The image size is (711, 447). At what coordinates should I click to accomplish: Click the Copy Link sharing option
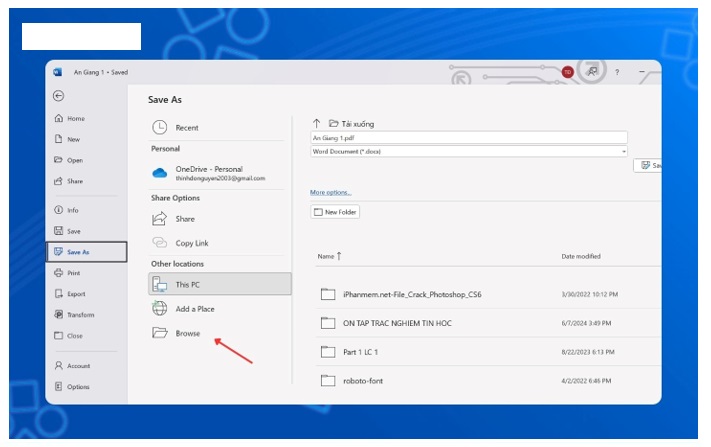(x=191, y=243)
